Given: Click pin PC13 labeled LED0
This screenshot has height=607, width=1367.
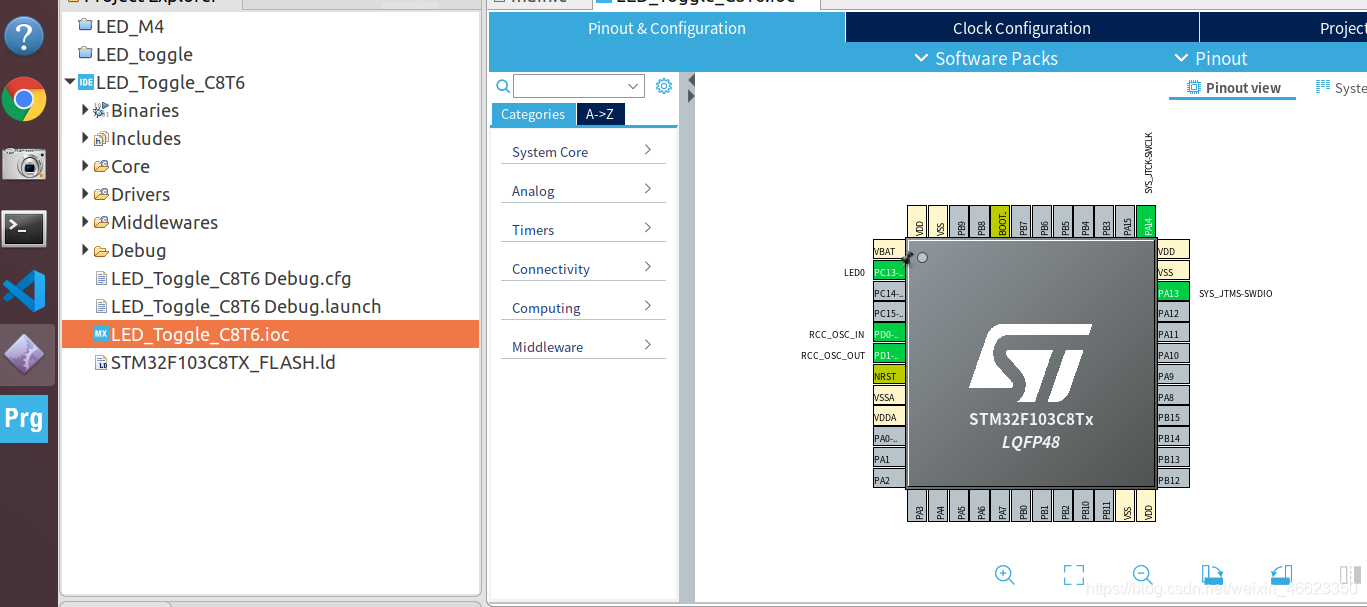Looking at the screenshot, I should pos(889,272).
